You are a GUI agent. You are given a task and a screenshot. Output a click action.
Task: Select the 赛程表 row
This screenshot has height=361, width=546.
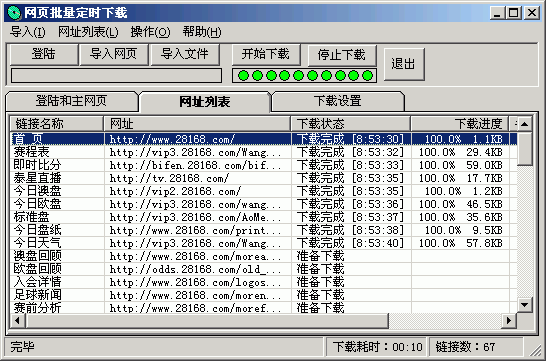[263, 152]
